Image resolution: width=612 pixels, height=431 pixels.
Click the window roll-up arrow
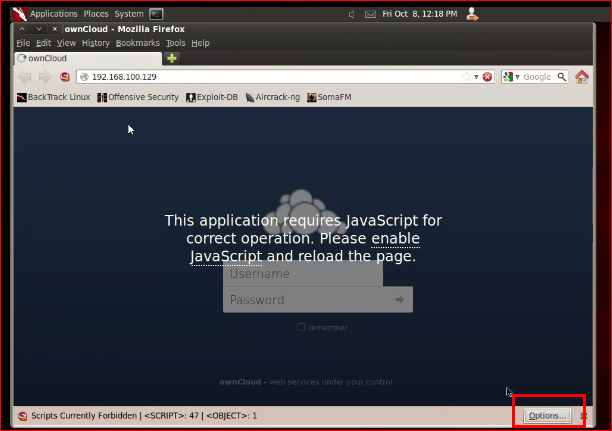coord(22,29)
